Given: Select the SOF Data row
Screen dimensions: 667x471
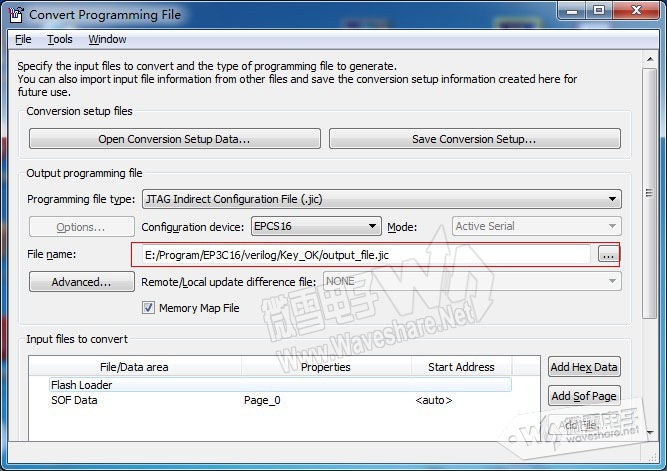Looking at the screenshot, I should pos(75,401).
